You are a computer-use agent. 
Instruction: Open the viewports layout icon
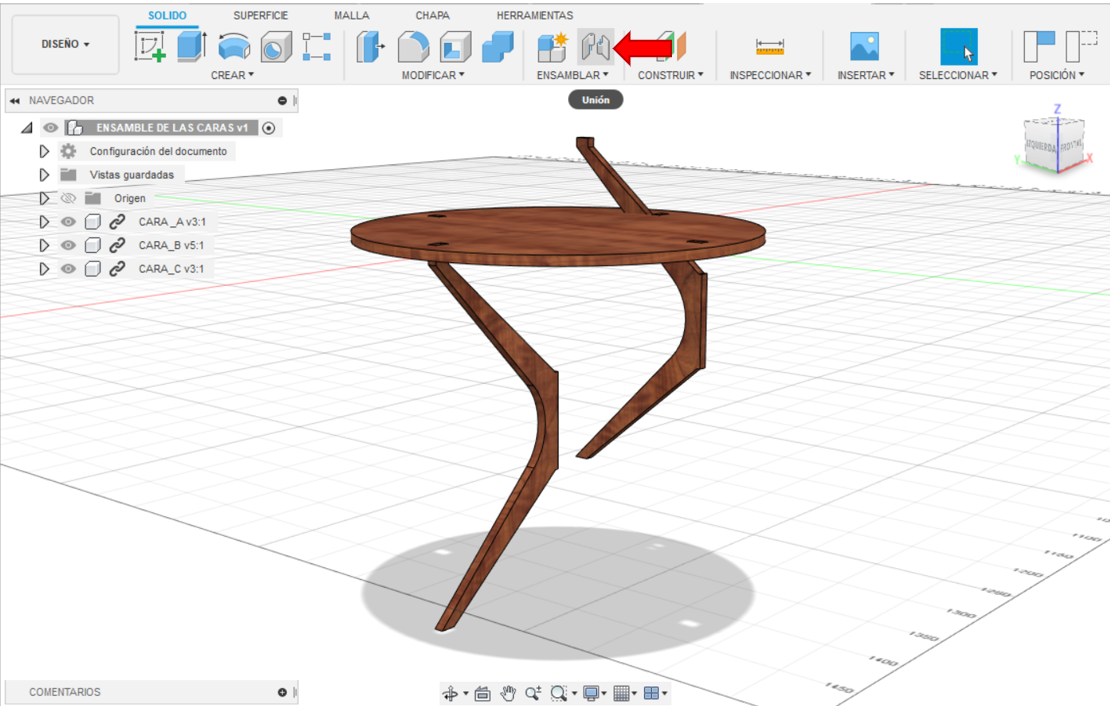652,694
